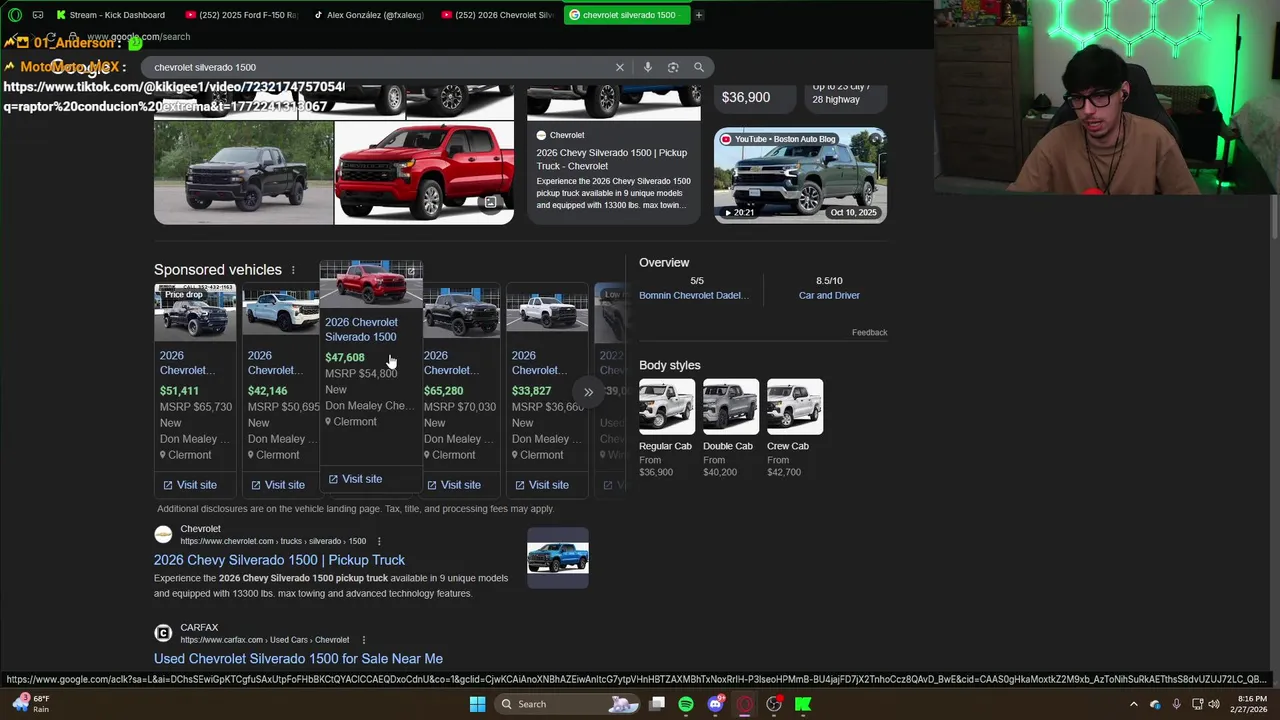Play the Boston Auto Blog YouTube video
This screenshot has height=720, width=1280.
[x=800, y=175]
